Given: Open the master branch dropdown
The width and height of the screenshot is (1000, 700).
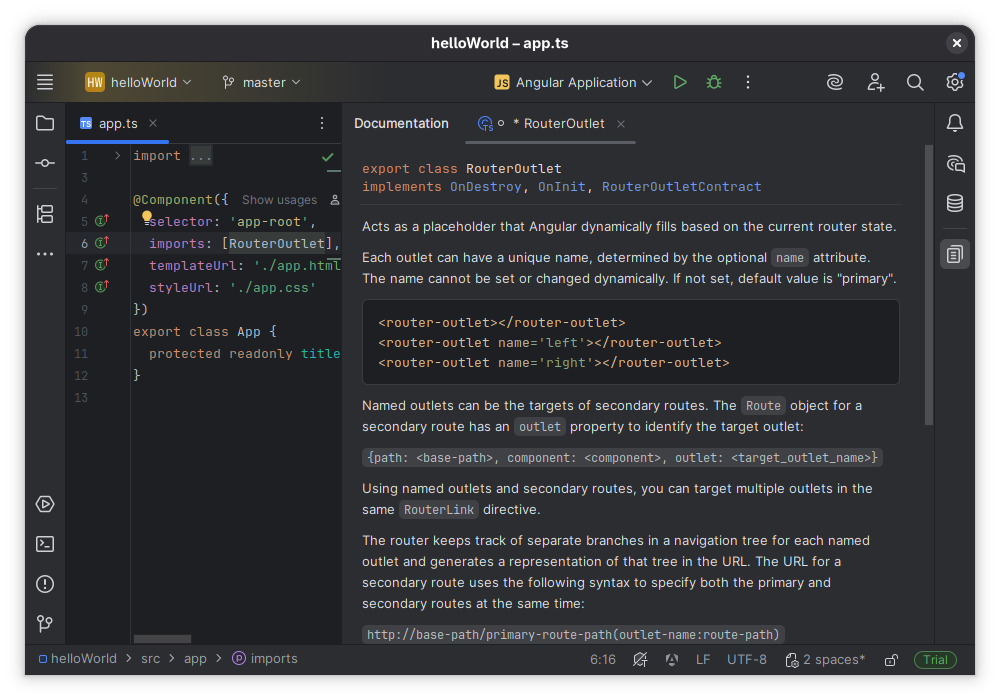Looking at the screenshot, I should (x=262, y=82).
